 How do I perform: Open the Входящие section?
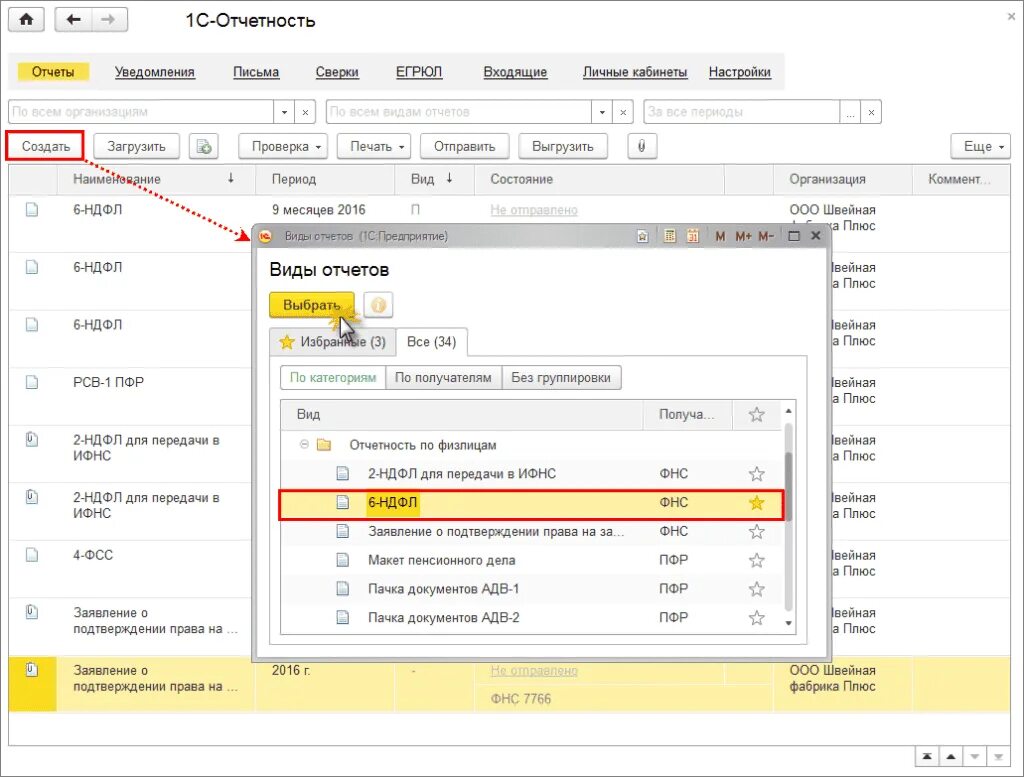pos(515,72)
